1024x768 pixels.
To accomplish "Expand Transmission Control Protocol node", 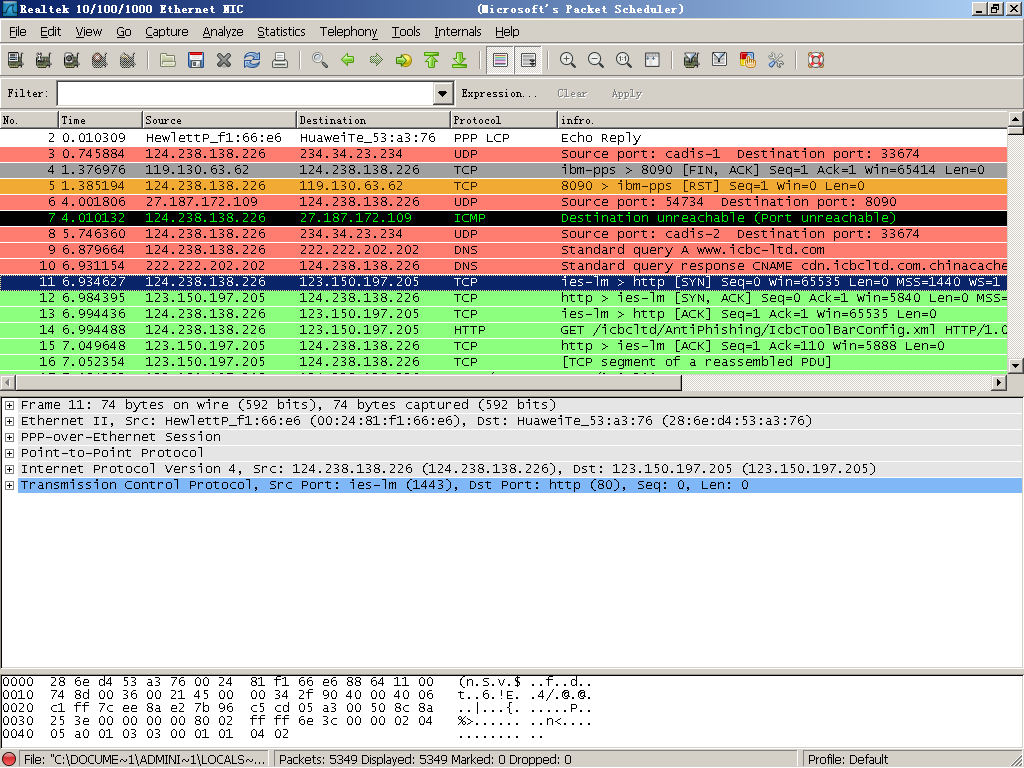I will tap(9, 485).
